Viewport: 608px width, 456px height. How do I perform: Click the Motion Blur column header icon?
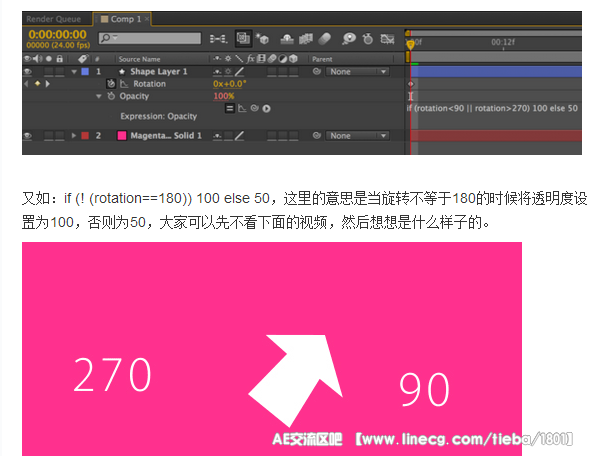pyautogui.click(x=272, y=59)
